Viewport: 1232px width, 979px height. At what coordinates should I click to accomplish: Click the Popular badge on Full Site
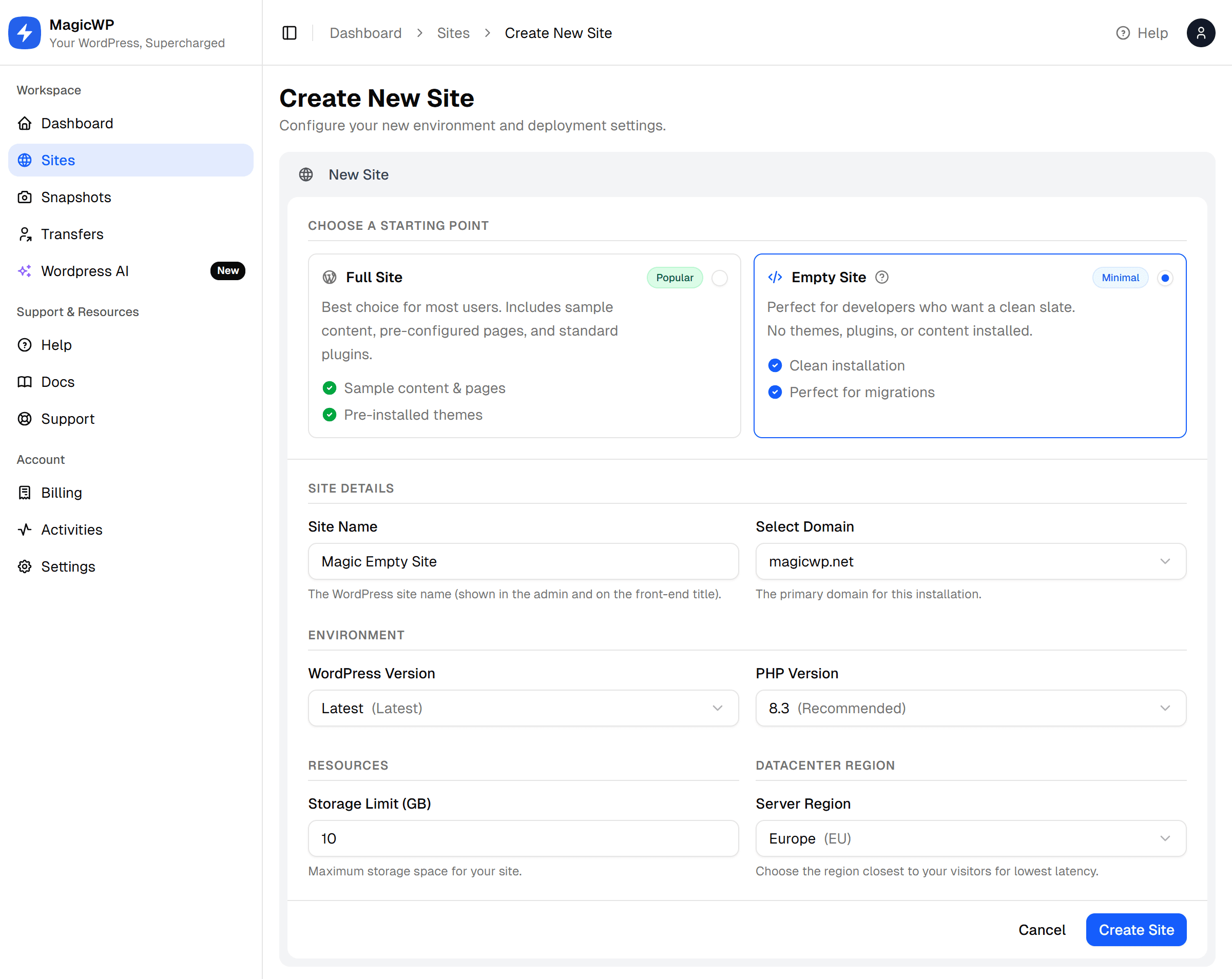pyautogui.click(x=675, y=278)
